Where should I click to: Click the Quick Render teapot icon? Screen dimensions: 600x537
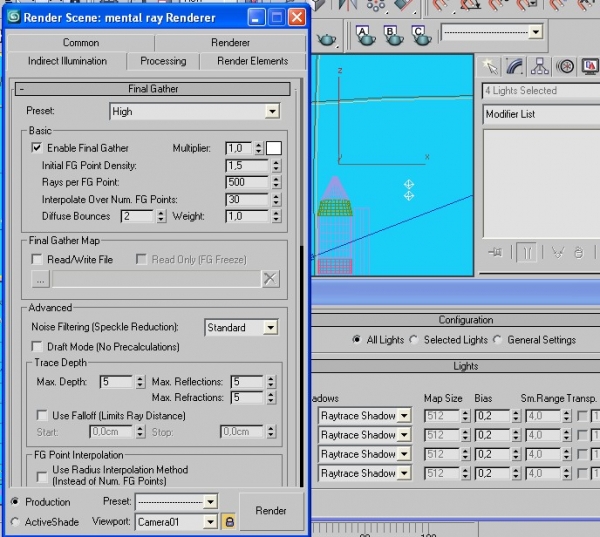(327, 39)
